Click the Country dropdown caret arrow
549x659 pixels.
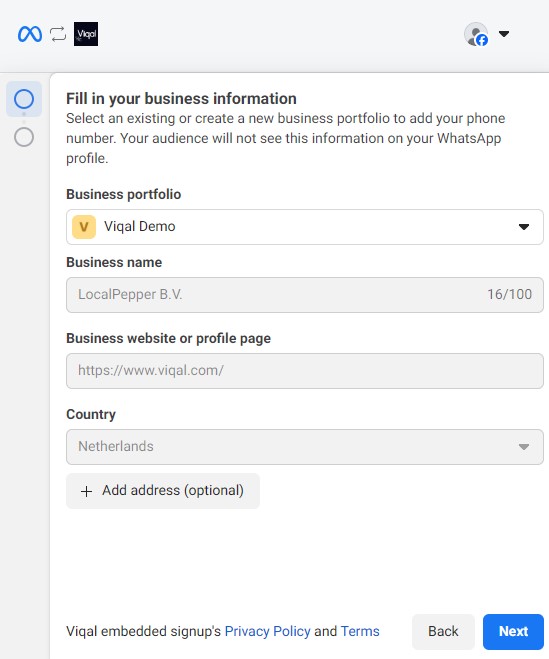tap(524, 447)
